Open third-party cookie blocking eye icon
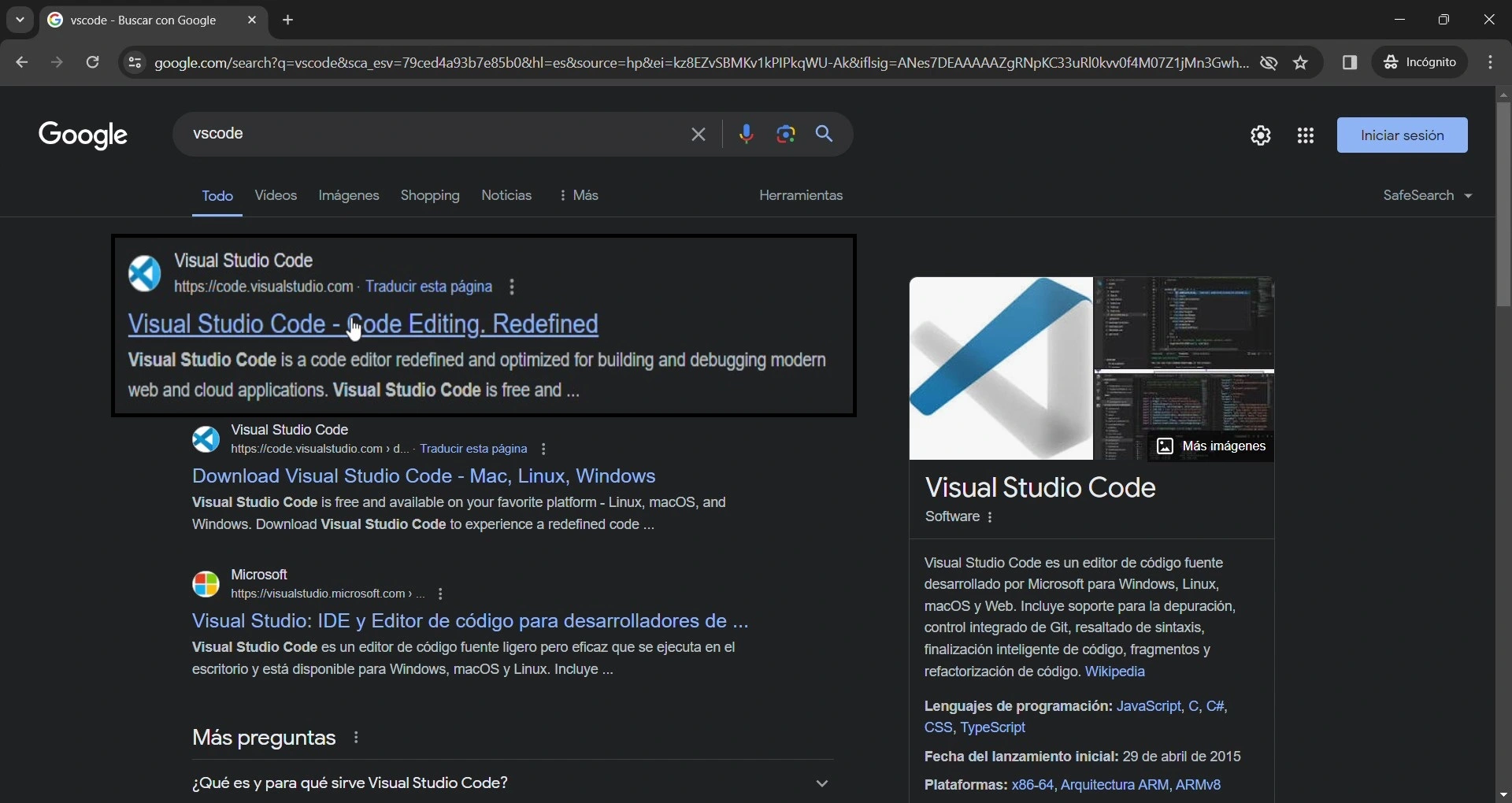The image size is (1512, 803). (x=1269, y=62)
